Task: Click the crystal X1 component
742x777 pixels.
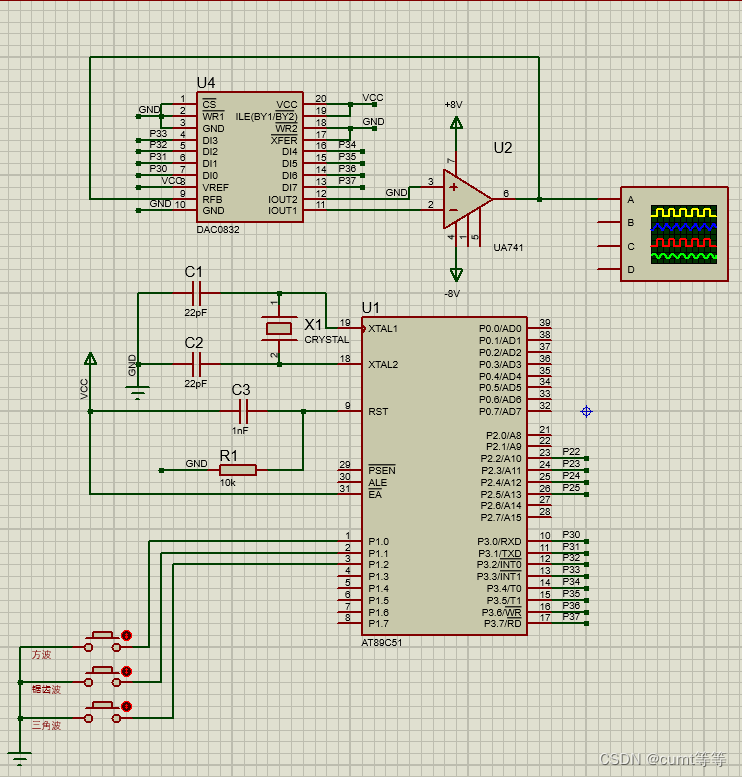Action: pyautogui.click(x=278, y=328)
